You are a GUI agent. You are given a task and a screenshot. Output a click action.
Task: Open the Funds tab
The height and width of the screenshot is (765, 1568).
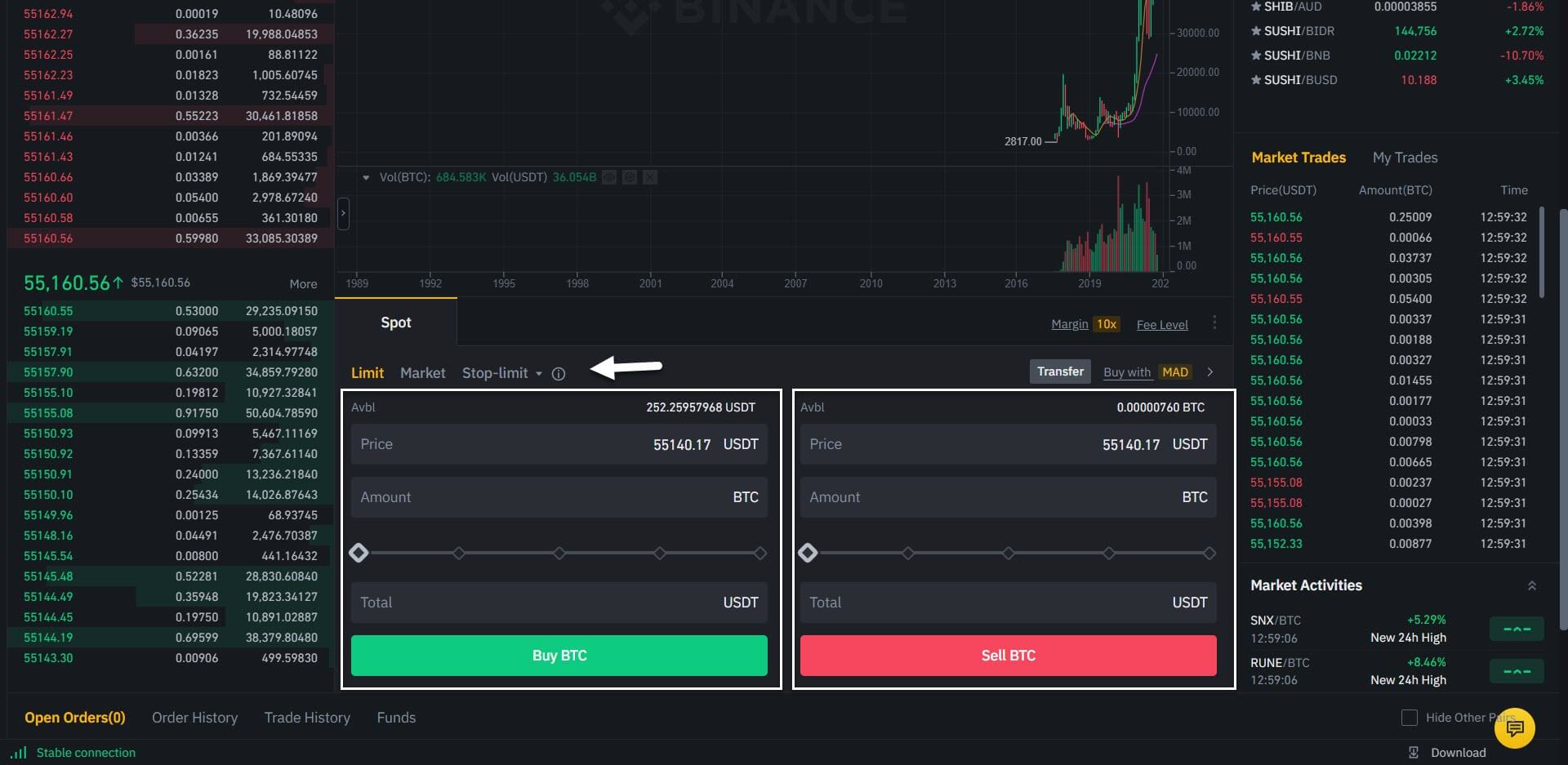396,718
